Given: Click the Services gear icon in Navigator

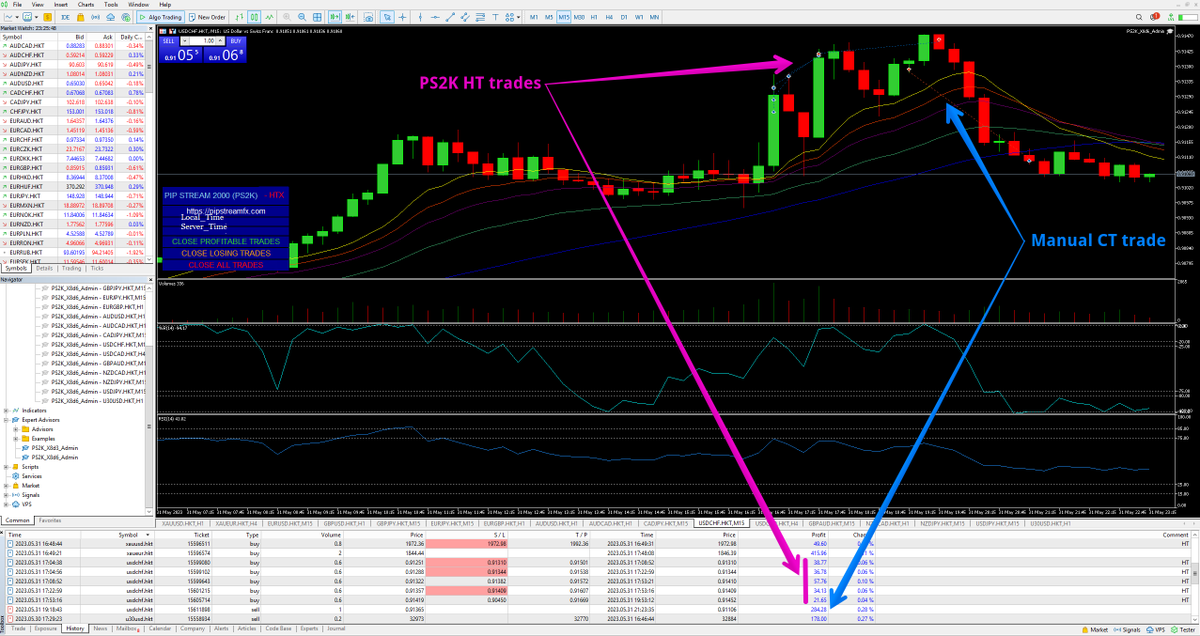Looking at the screenshot, I should pos(15,476).
